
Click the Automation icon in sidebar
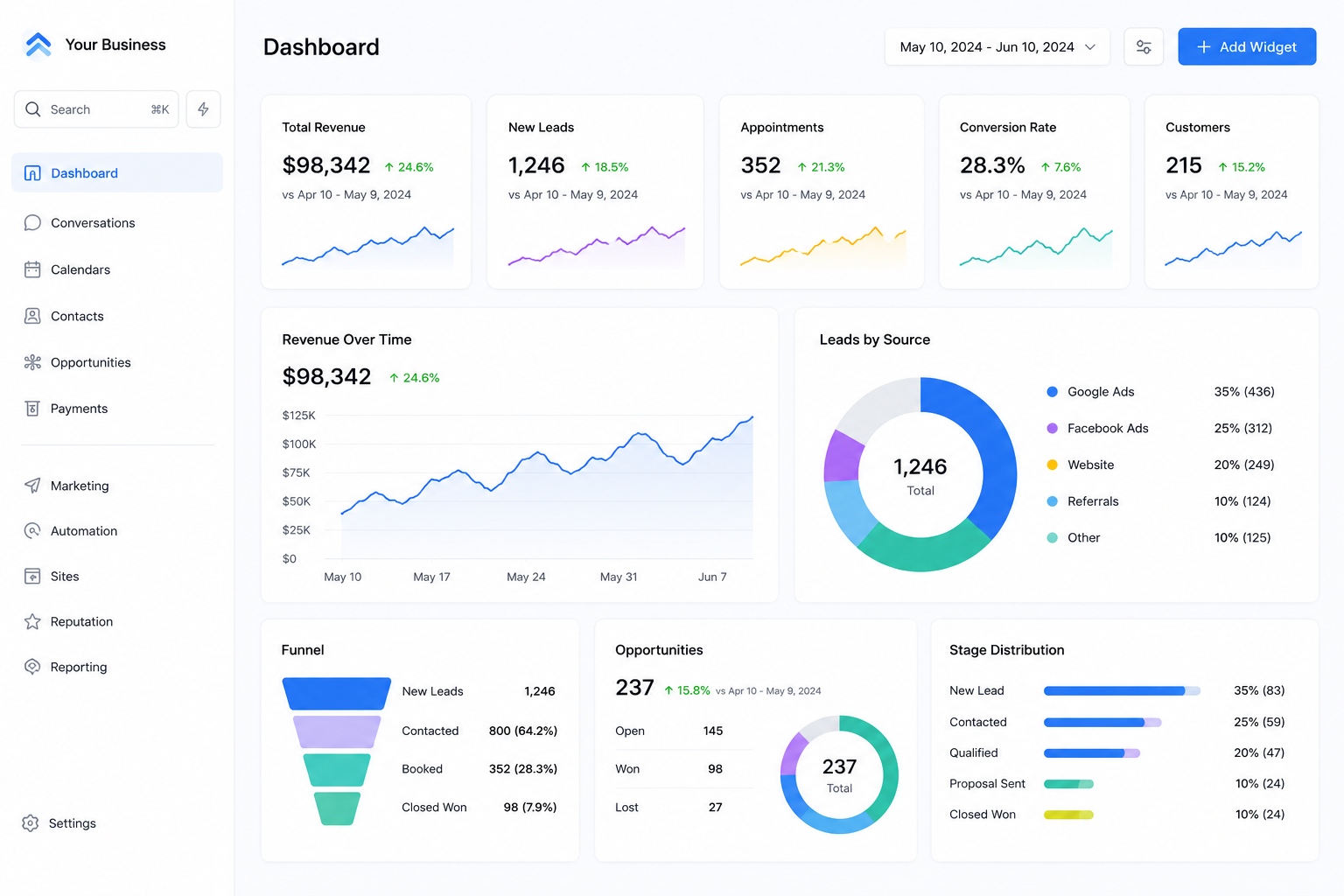tap(32, 531)
